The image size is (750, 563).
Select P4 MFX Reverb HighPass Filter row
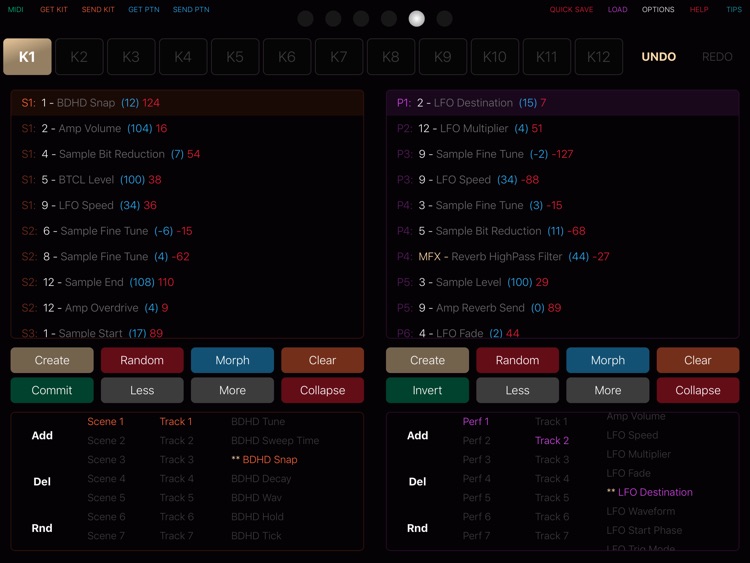562,256
